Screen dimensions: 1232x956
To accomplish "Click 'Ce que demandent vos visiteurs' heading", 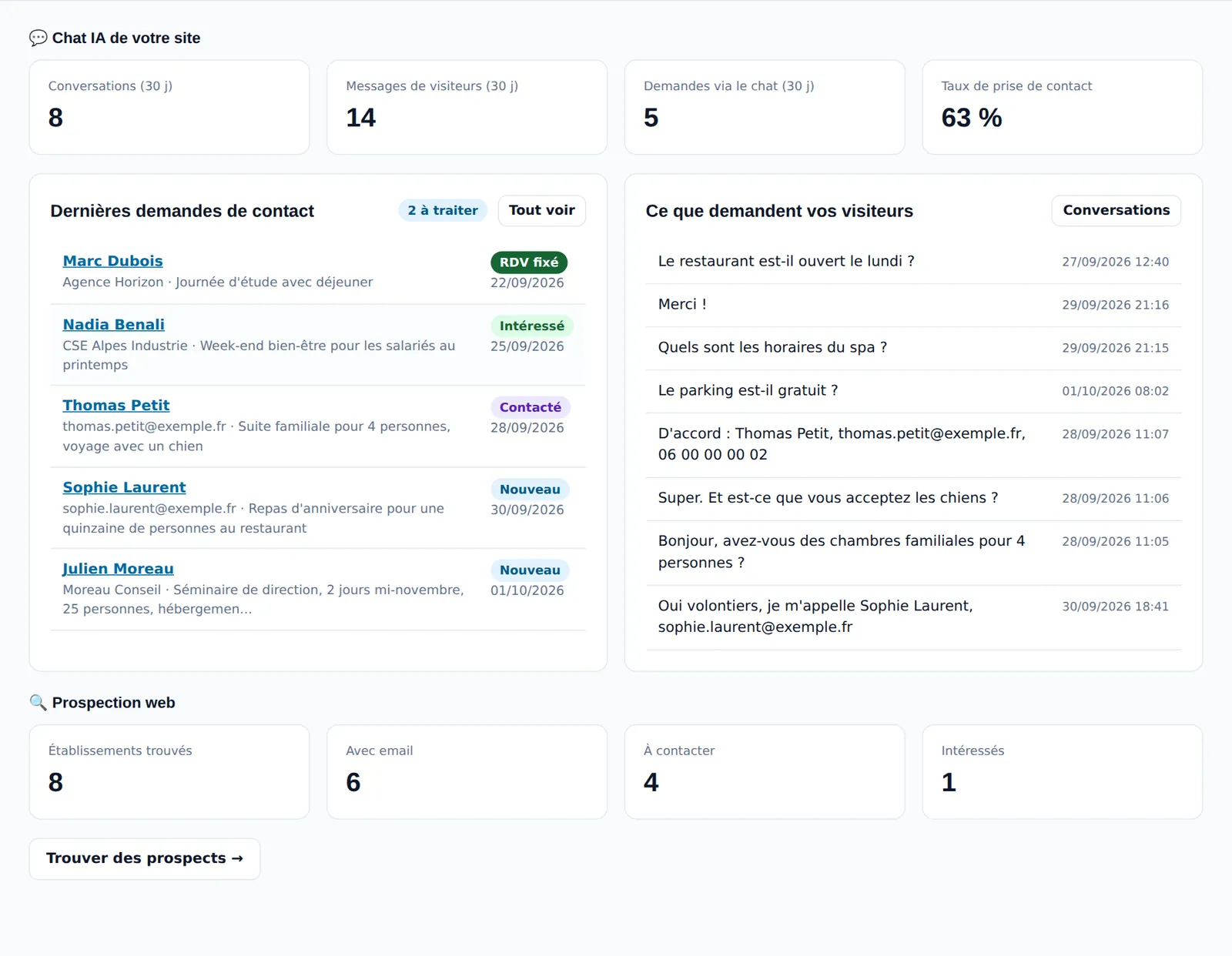I will coord(779,211).
